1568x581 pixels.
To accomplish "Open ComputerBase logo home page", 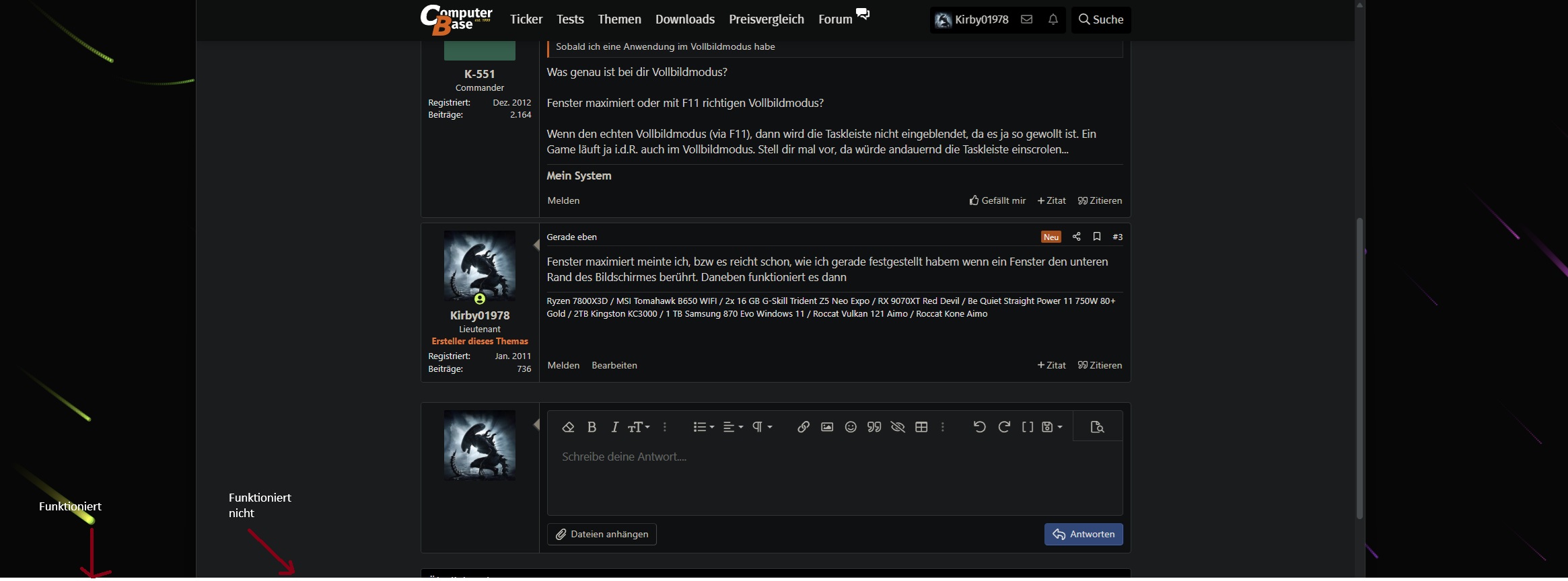I will [456, 20].
